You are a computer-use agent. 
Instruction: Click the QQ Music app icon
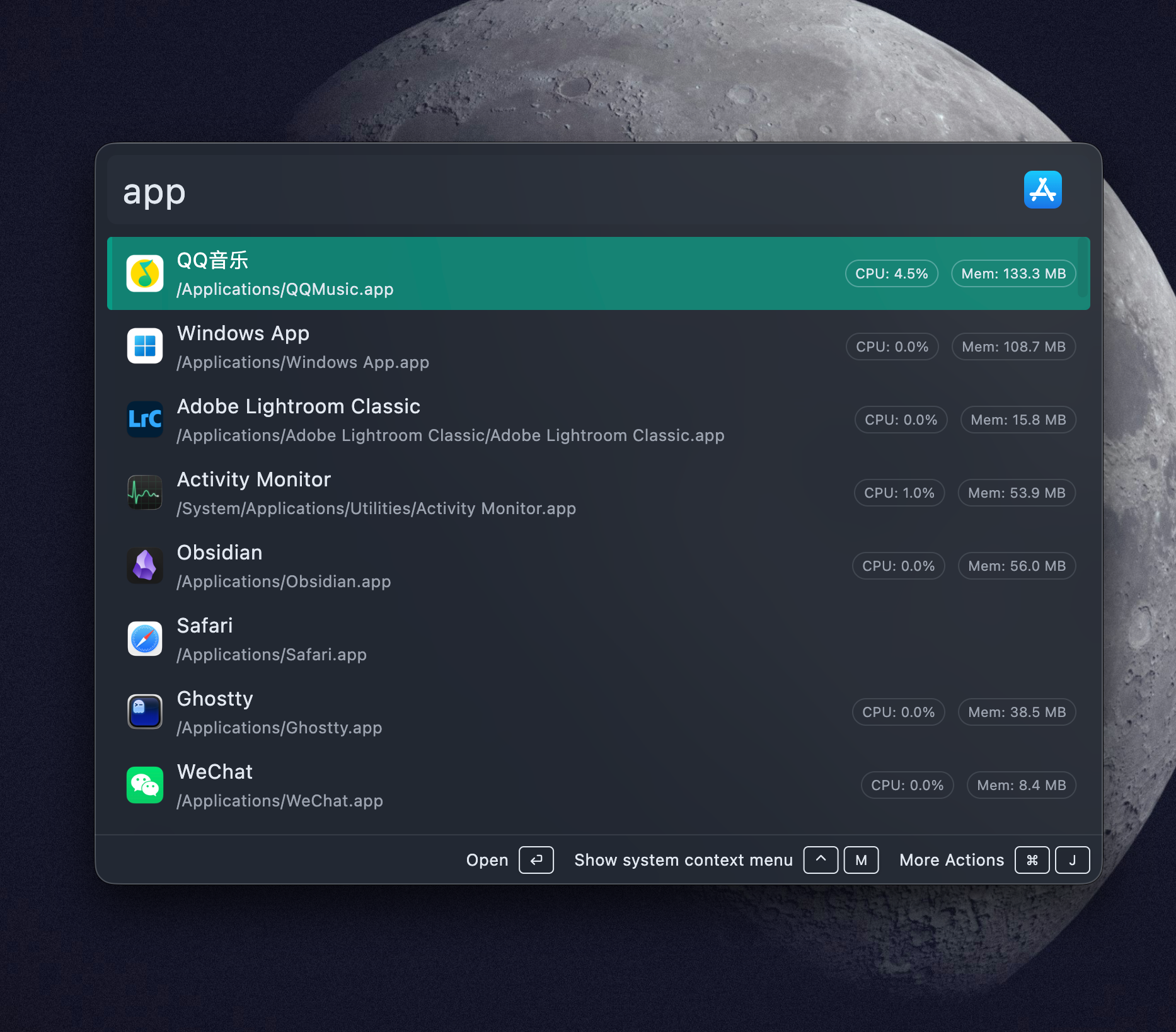click(x=145, y=273)
